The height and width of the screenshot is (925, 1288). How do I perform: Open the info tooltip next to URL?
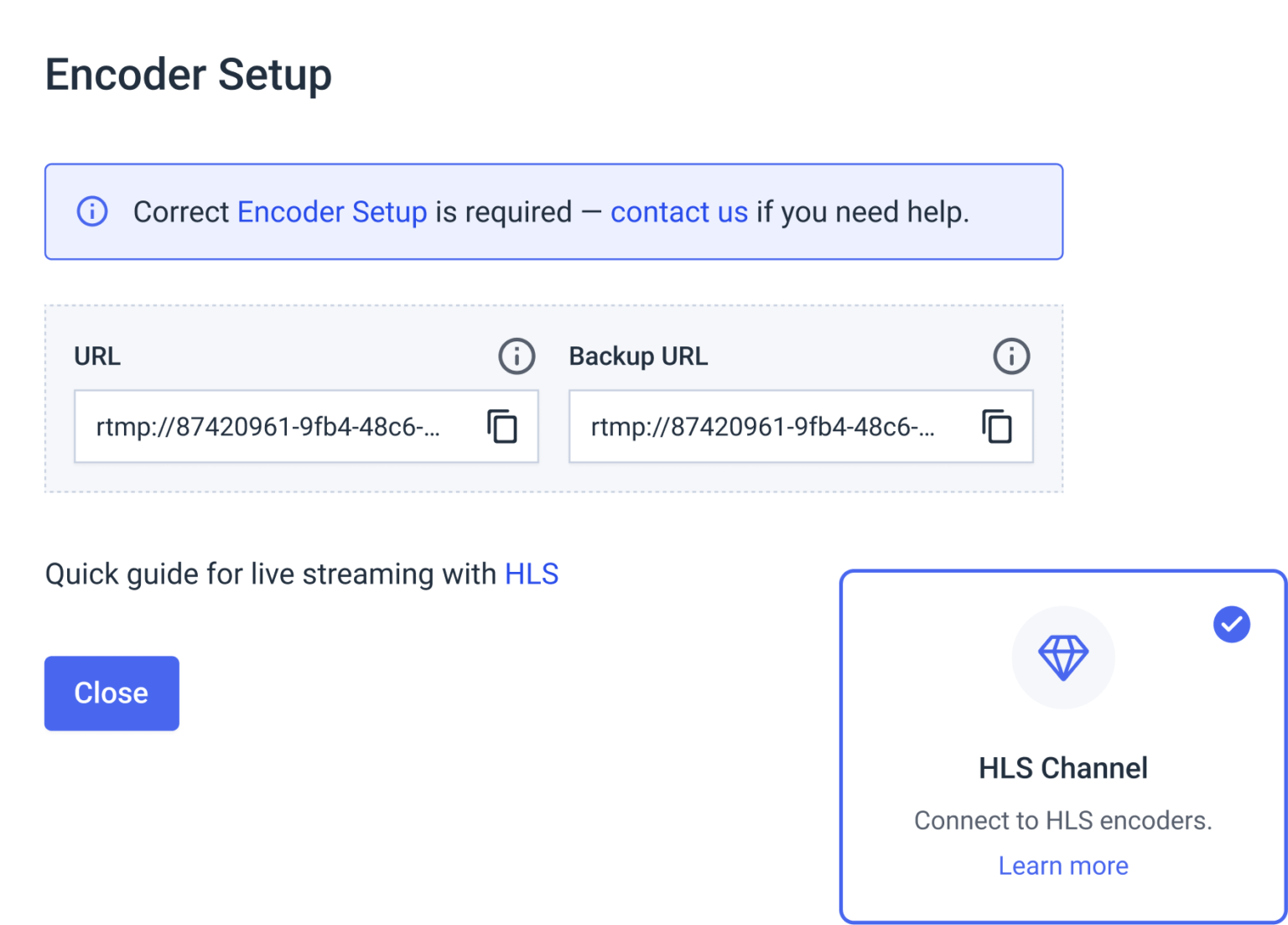(x=517, y=356)
